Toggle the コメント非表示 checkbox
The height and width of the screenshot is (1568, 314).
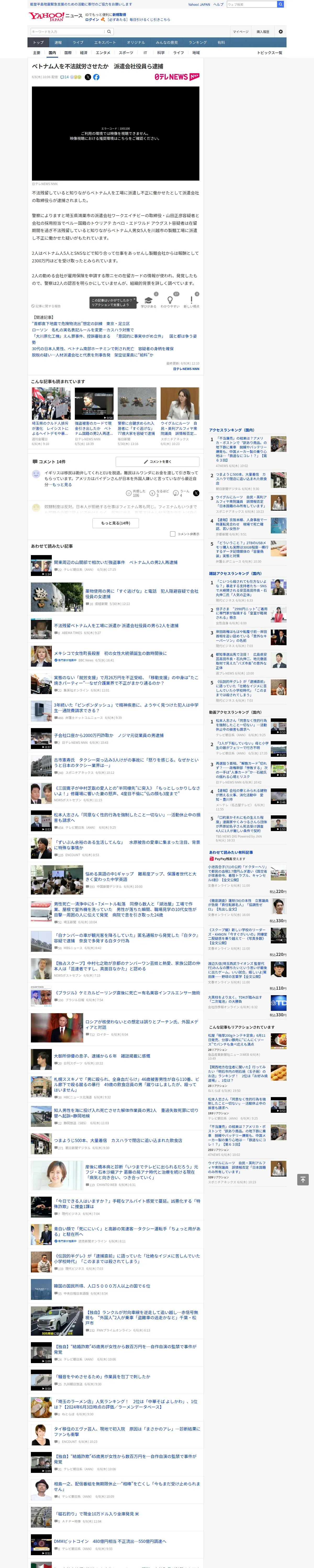(x=172, y=534)
